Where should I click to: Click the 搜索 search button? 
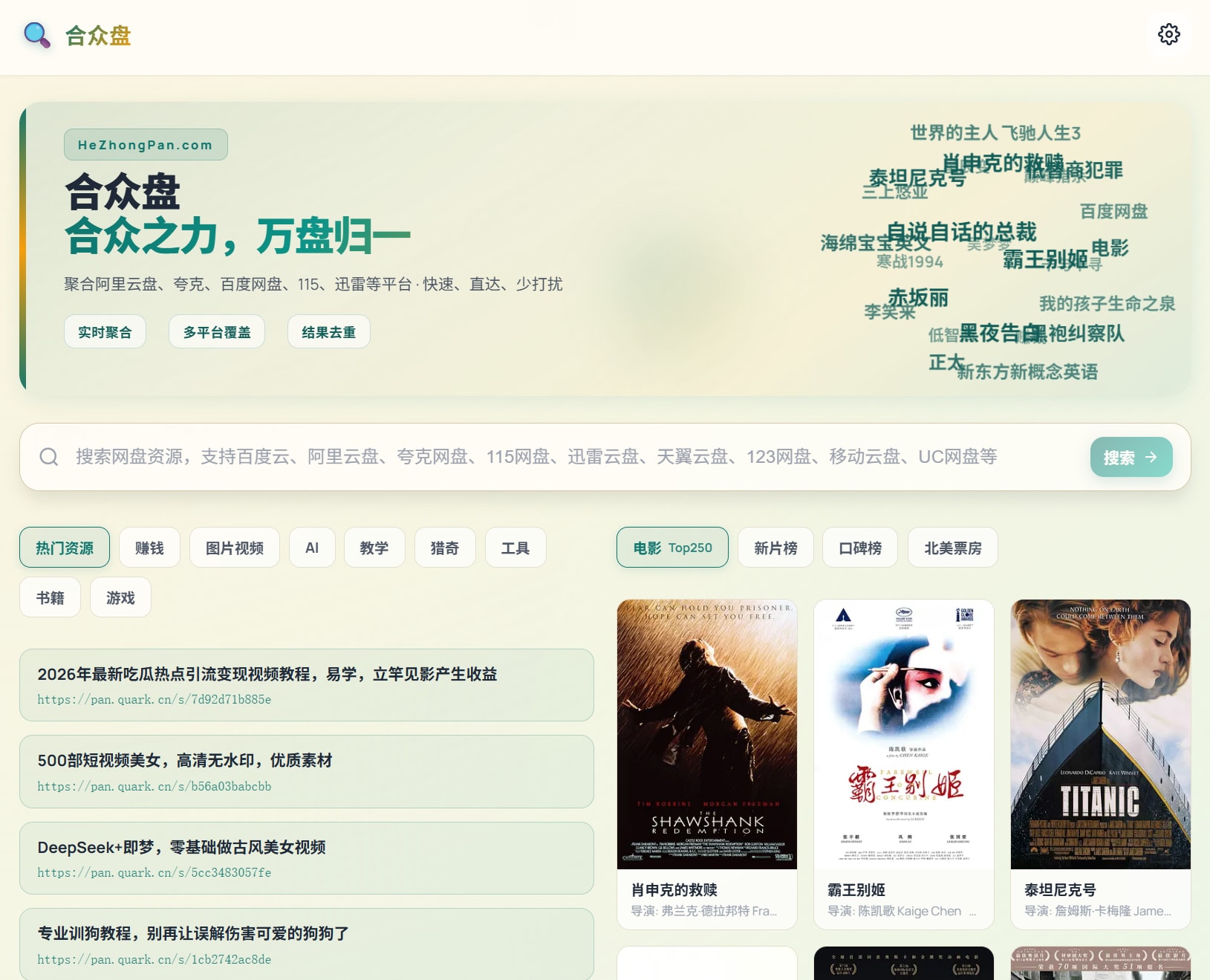pyautogui.click(x=1131, y=457)
